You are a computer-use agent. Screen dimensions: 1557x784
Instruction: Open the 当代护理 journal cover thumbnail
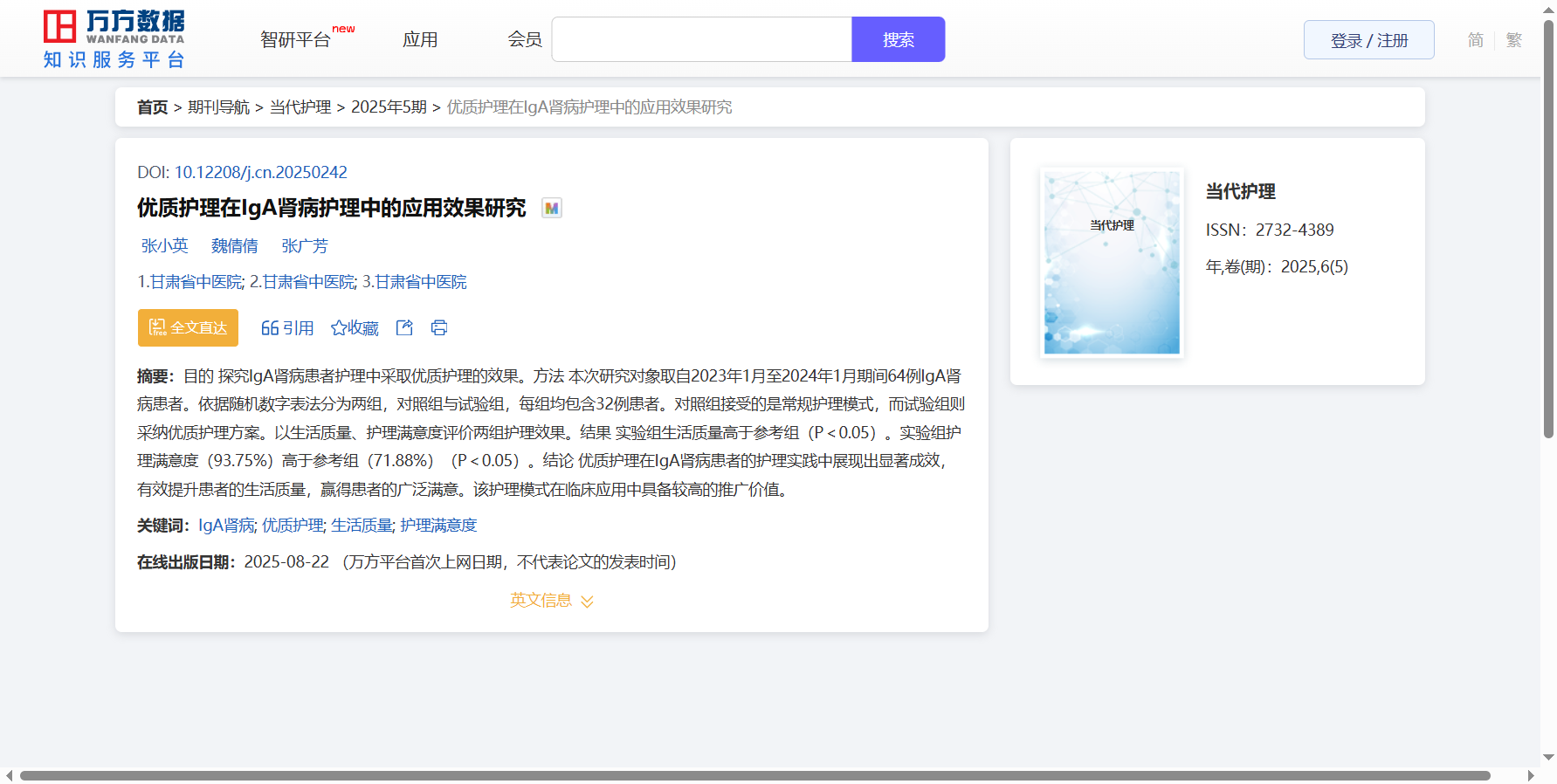[x=1112, y=262]
